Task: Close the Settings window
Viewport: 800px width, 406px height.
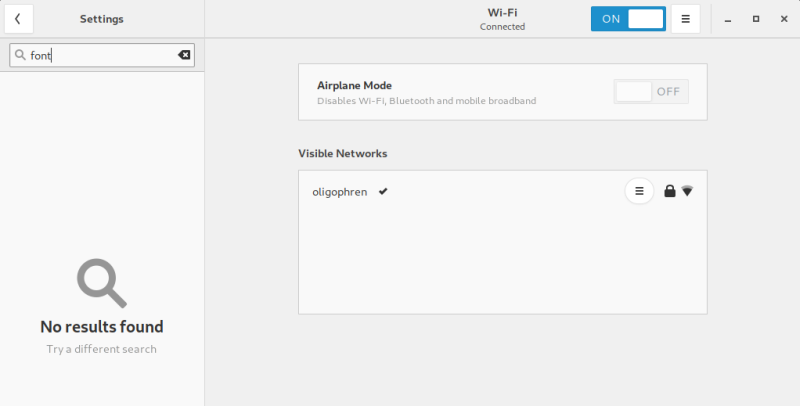Action: click(x=782, y=19)
